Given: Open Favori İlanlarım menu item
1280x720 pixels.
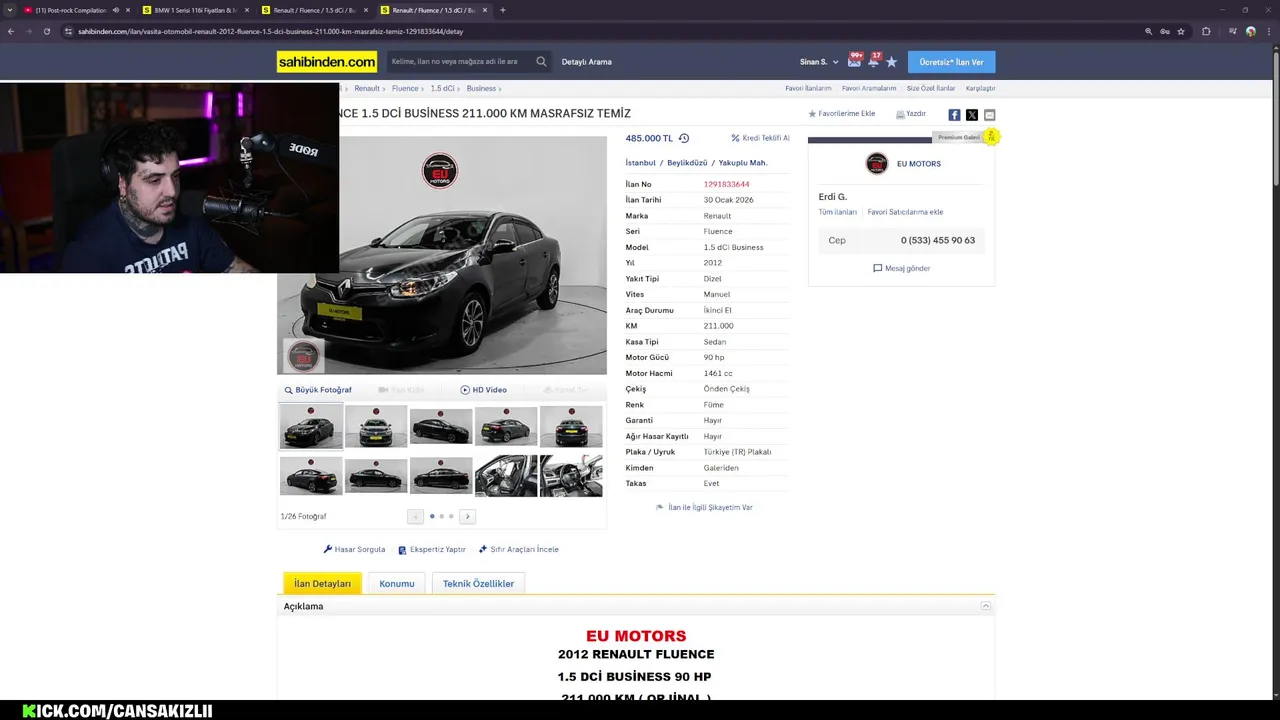Looking at the screenshot, I should coord(808,88).
